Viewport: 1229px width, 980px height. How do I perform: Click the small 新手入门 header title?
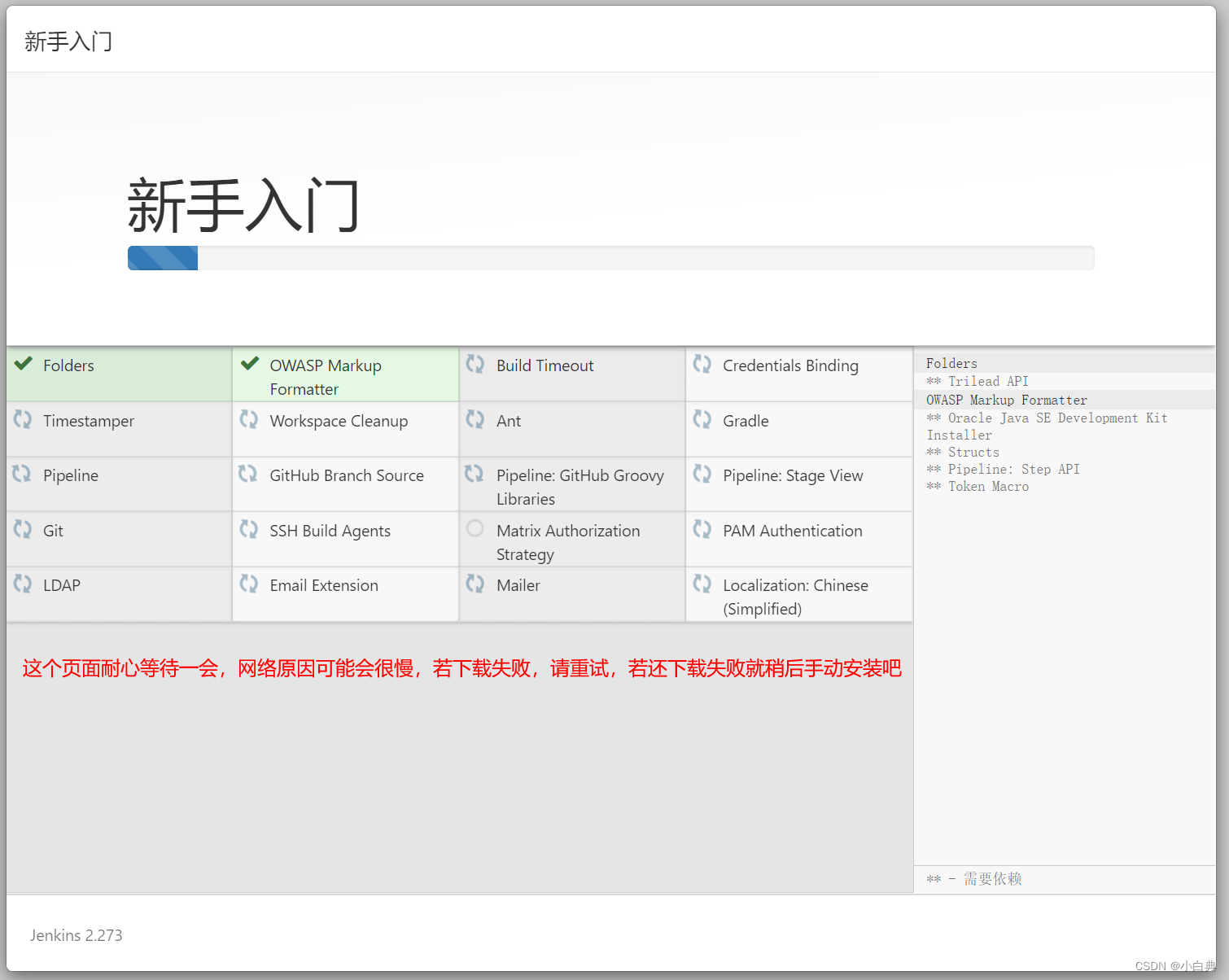click(68, 42)
